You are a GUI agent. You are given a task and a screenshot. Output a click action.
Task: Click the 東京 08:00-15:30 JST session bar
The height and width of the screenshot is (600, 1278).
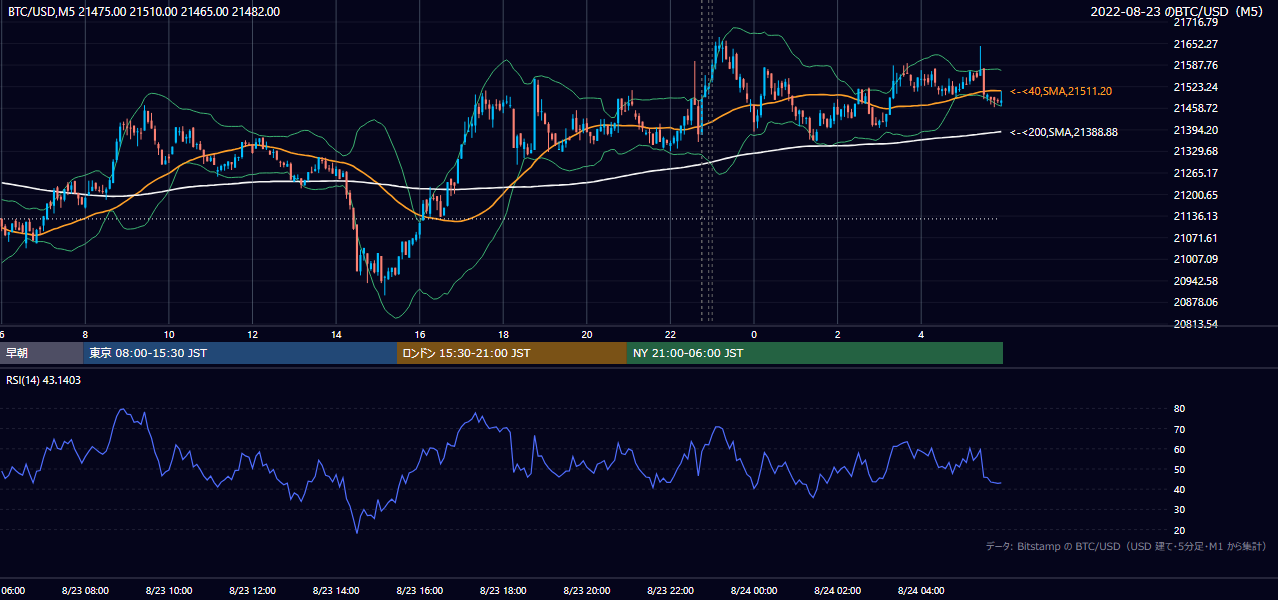240,353
